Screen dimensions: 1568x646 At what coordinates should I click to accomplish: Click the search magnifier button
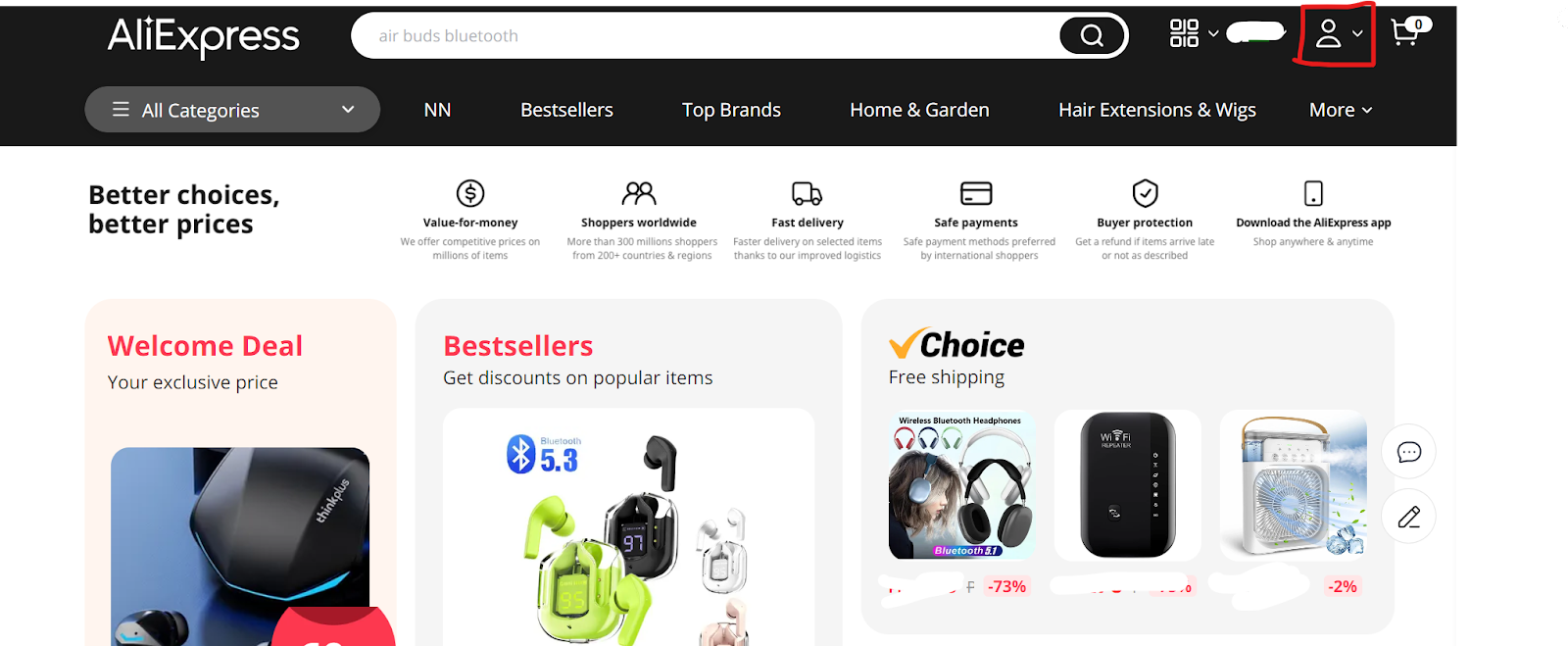1092,35
